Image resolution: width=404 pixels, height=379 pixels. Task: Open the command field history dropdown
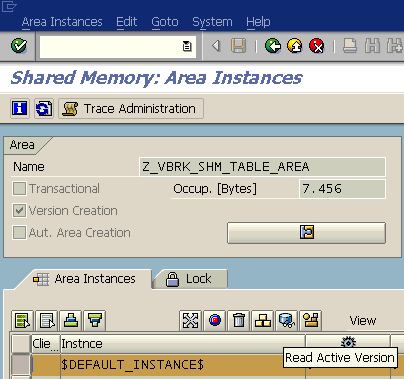coord(187,46)
